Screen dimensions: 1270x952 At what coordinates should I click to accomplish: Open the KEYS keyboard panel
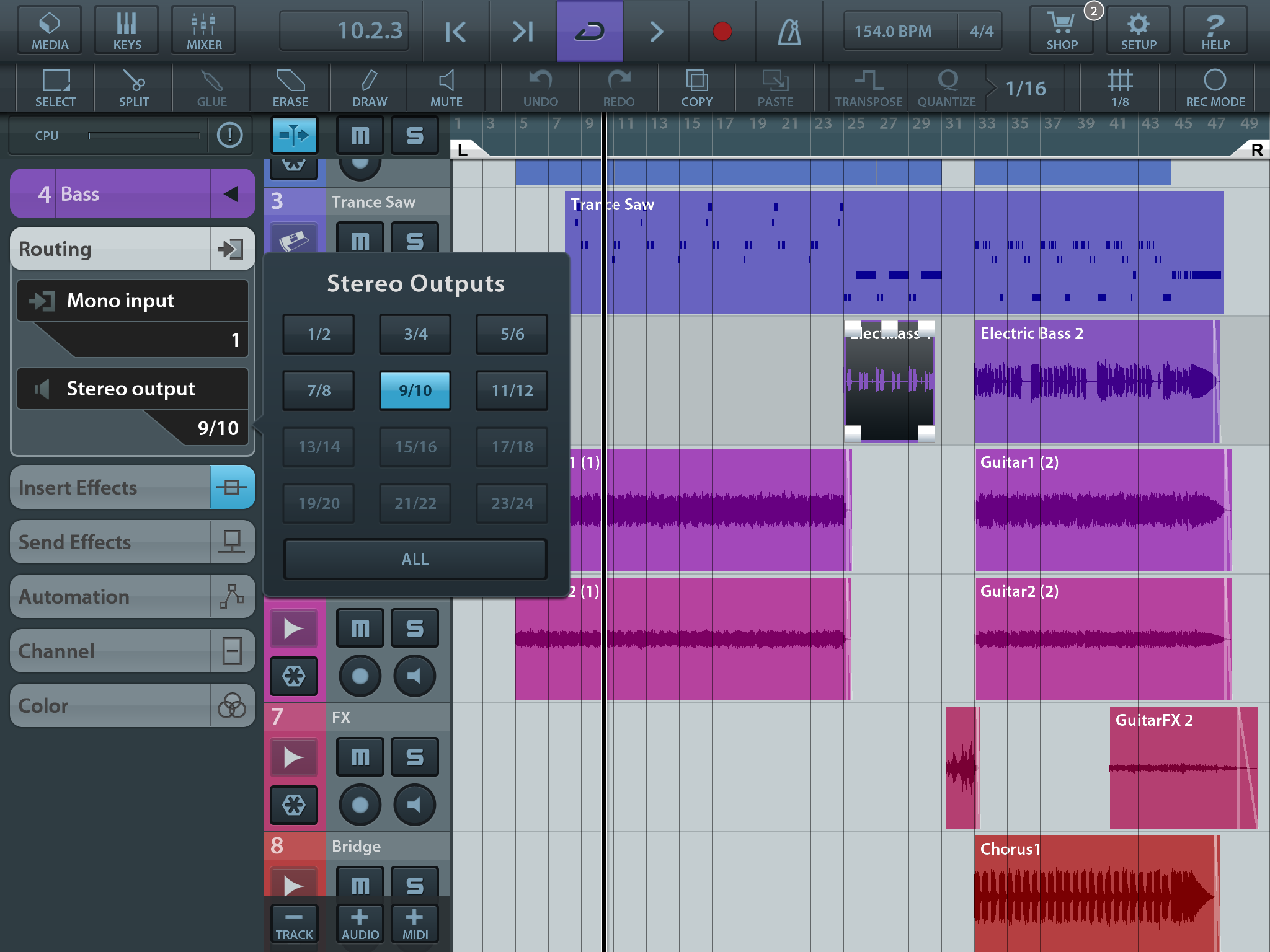coord(127,30)
